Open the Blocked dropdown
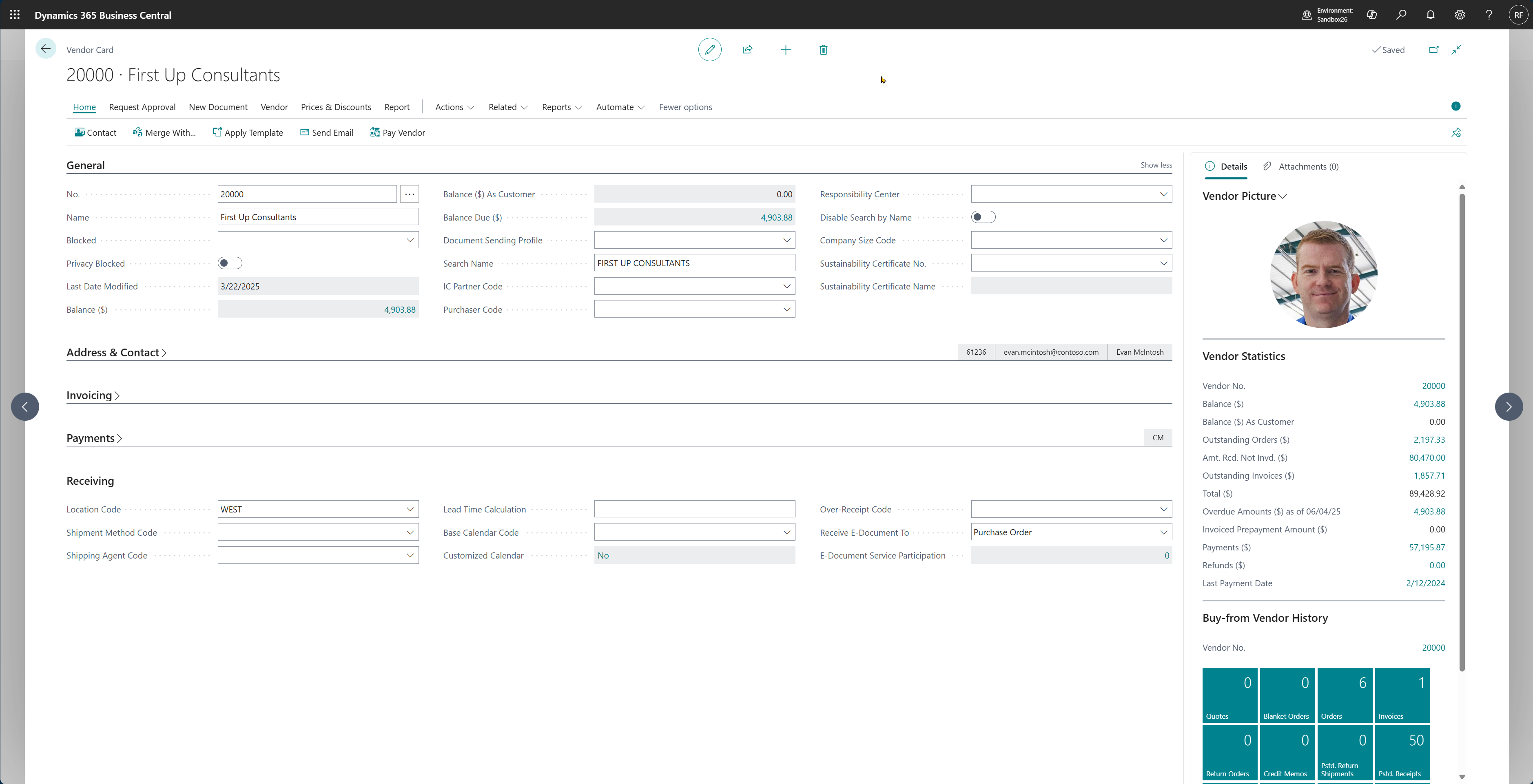1533x784 pixels. tap(410, 240)
